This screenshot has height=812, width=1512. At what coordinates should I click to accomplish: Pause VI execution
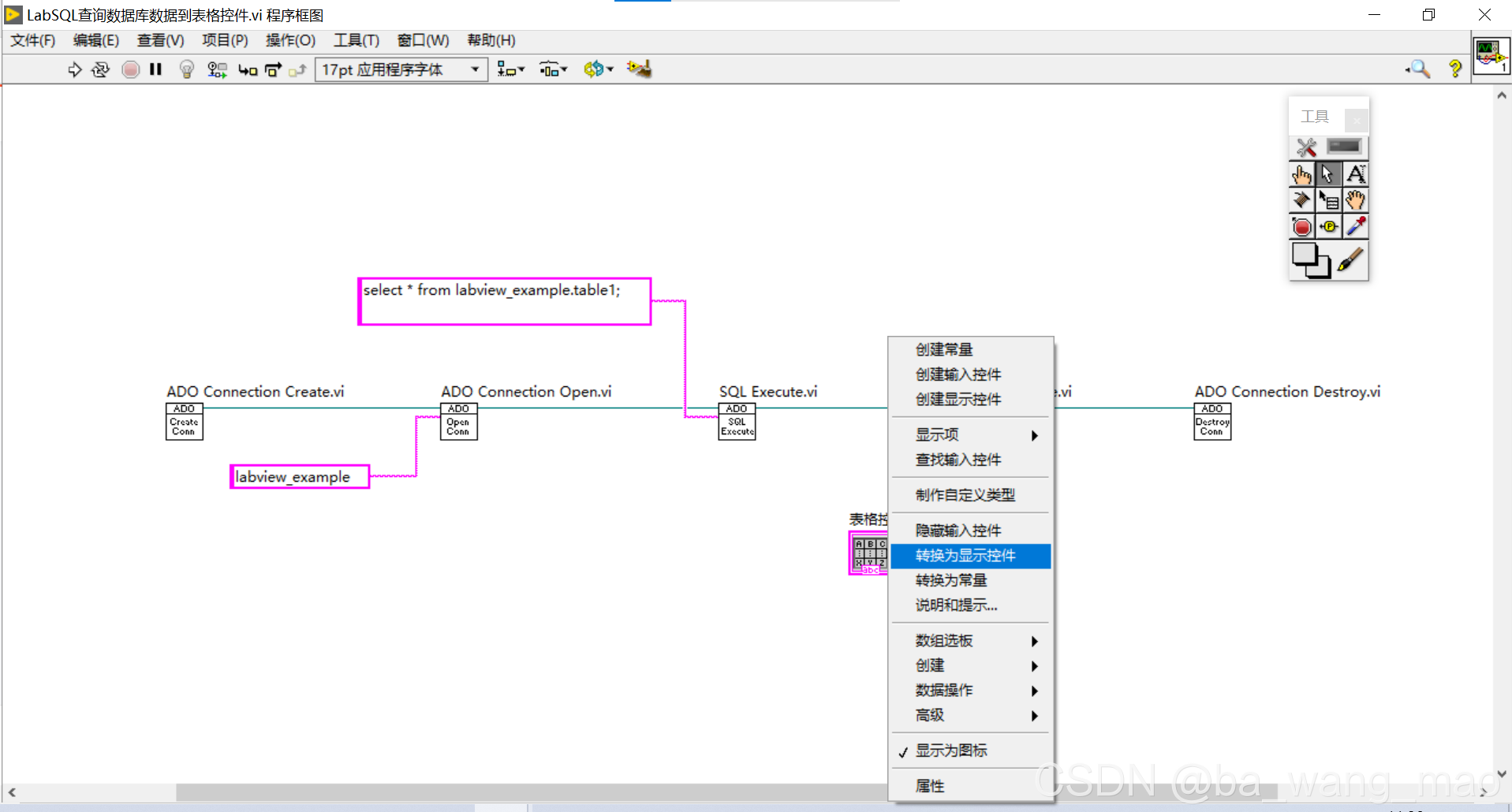155,69
